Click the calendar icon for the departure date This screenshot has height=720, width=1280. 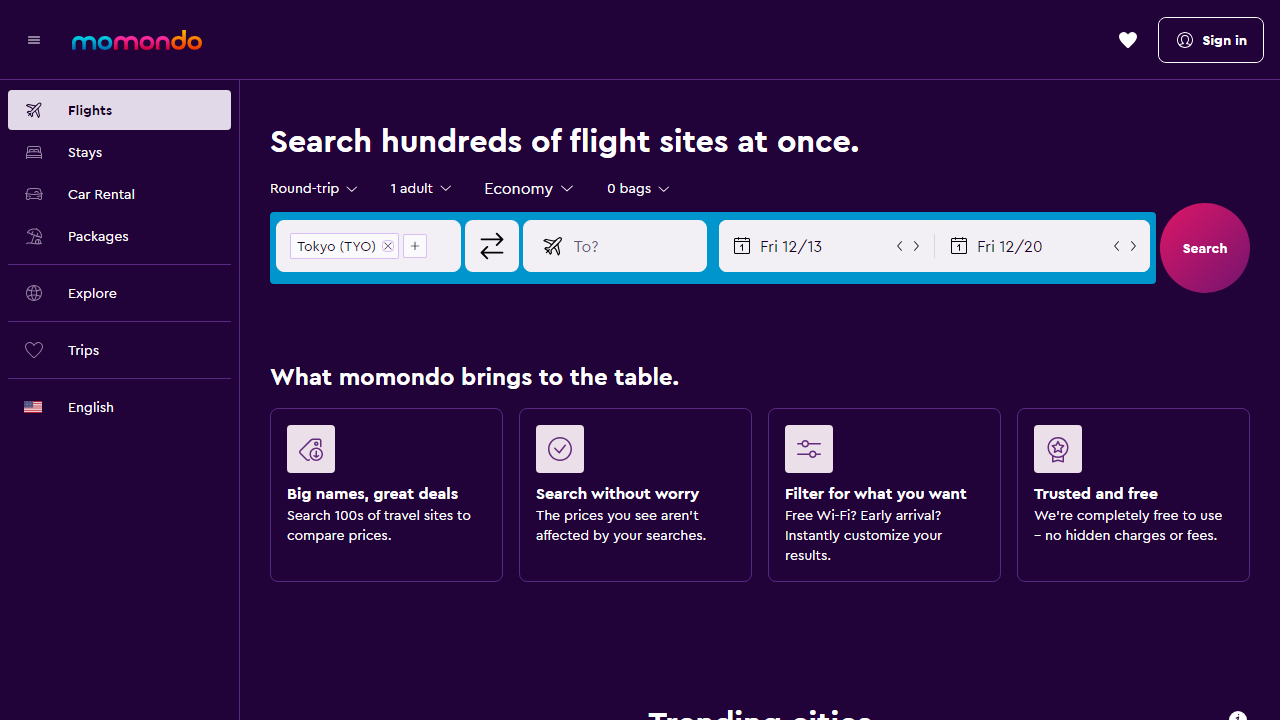[x=742, y=245]
